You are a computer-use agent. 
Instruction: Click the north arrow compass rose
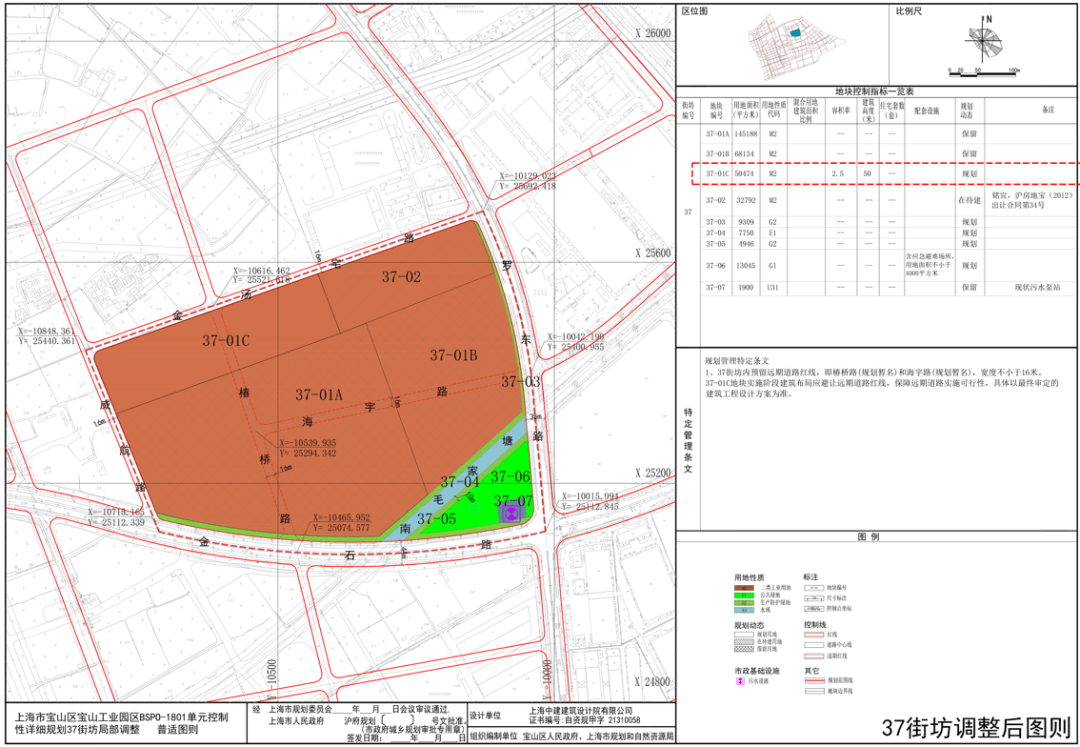pyautogui.click(x=985, y=40)
